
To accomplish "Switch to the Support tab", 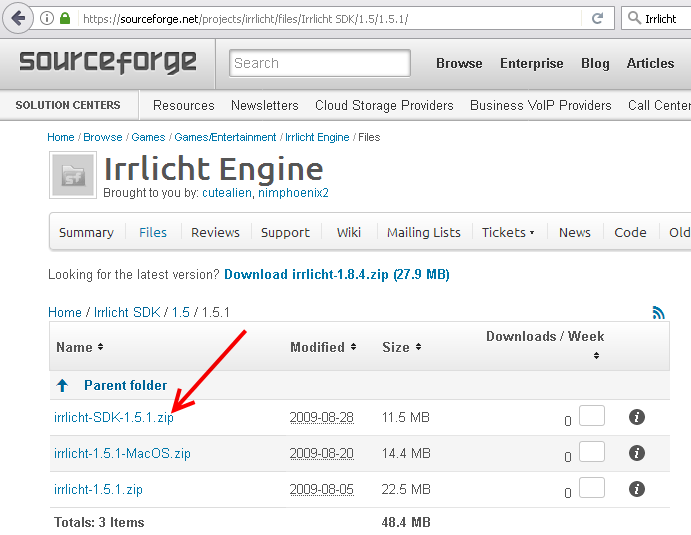I will coord(285,232).
